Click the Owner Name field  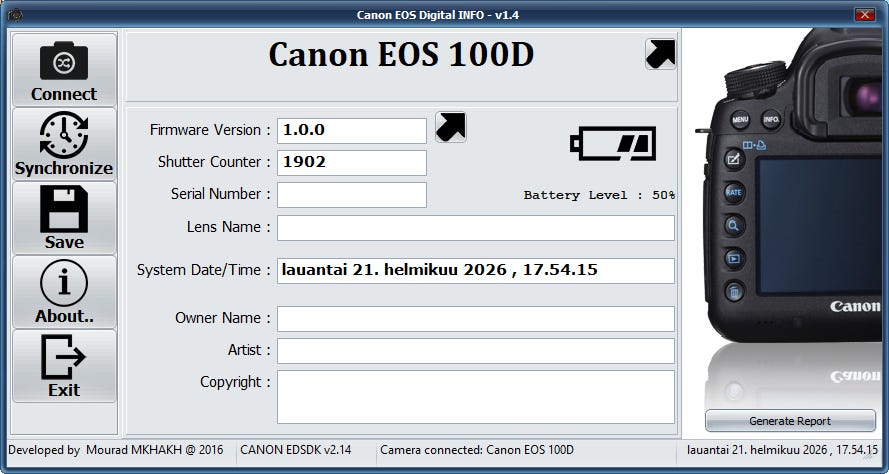[x=476, y=319]
